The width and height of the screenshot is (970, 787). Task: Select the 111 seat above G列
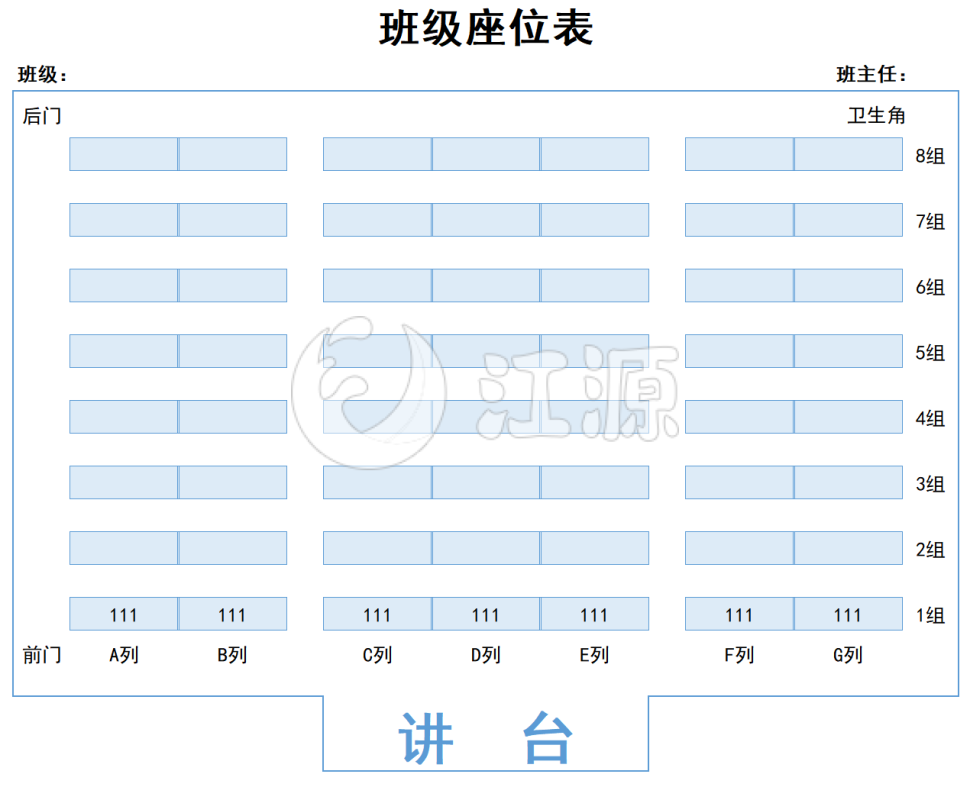pos(848,614)
